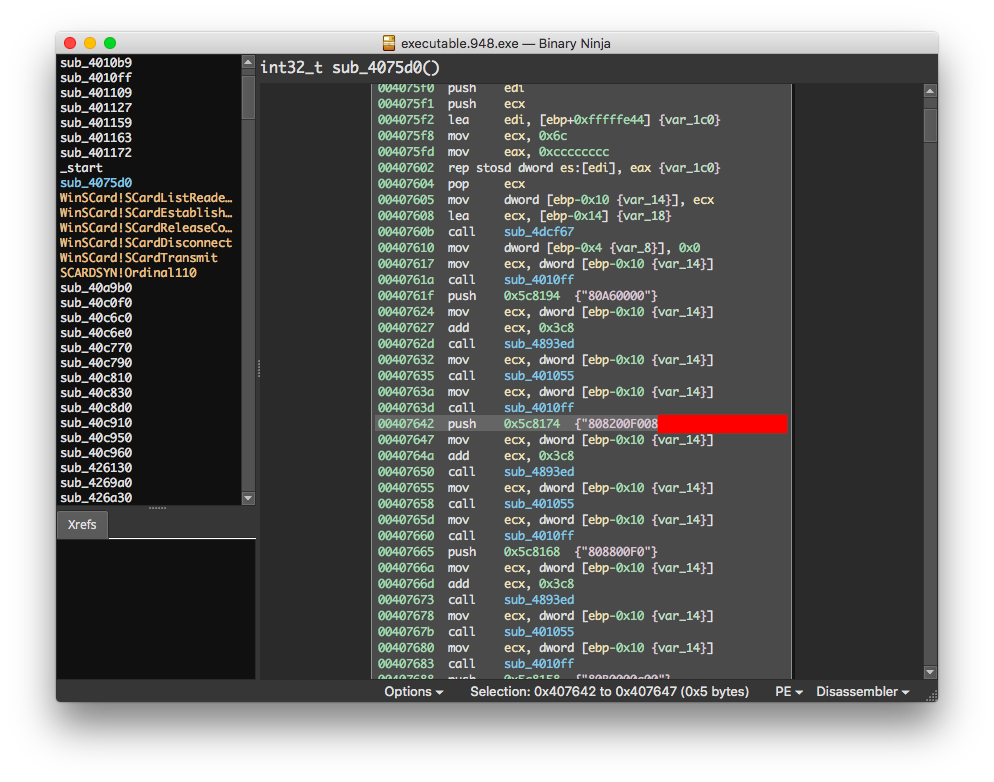994x782 pixels.
Task: Select the Xrefs tab
Action: (x=82, y=525)
